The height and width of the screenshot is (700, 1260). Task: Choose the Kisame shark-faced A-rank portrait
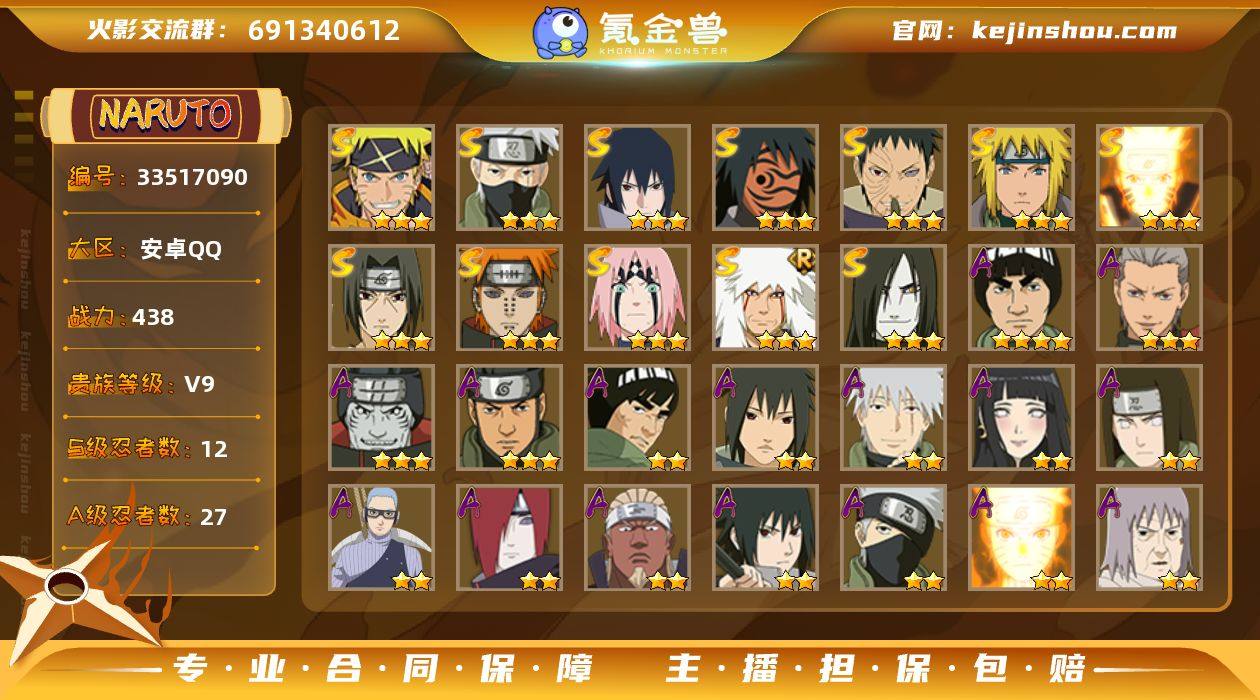tap(381, 418)
